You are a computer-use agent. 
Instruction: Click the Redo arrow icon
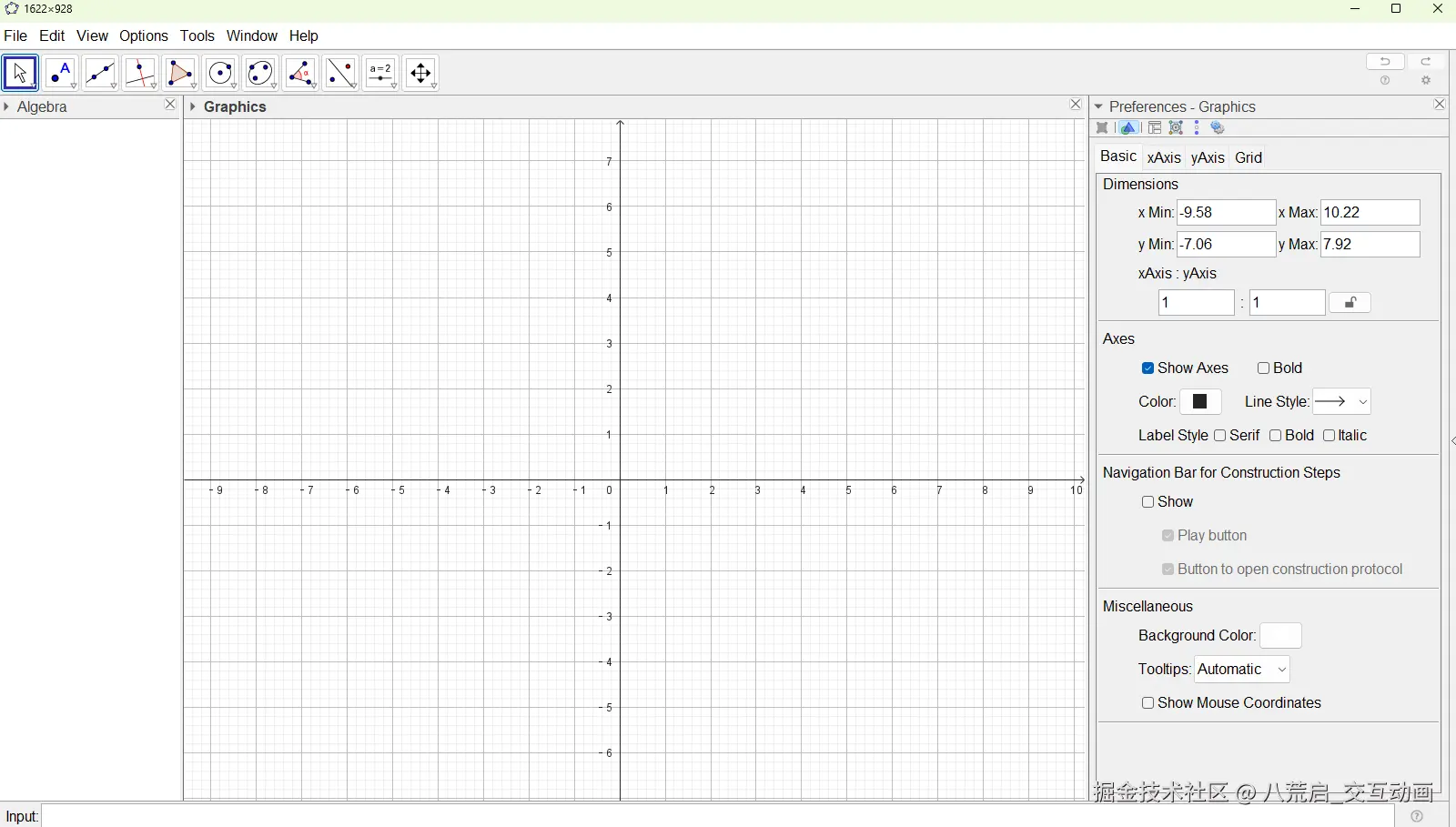coord(1427,61)
